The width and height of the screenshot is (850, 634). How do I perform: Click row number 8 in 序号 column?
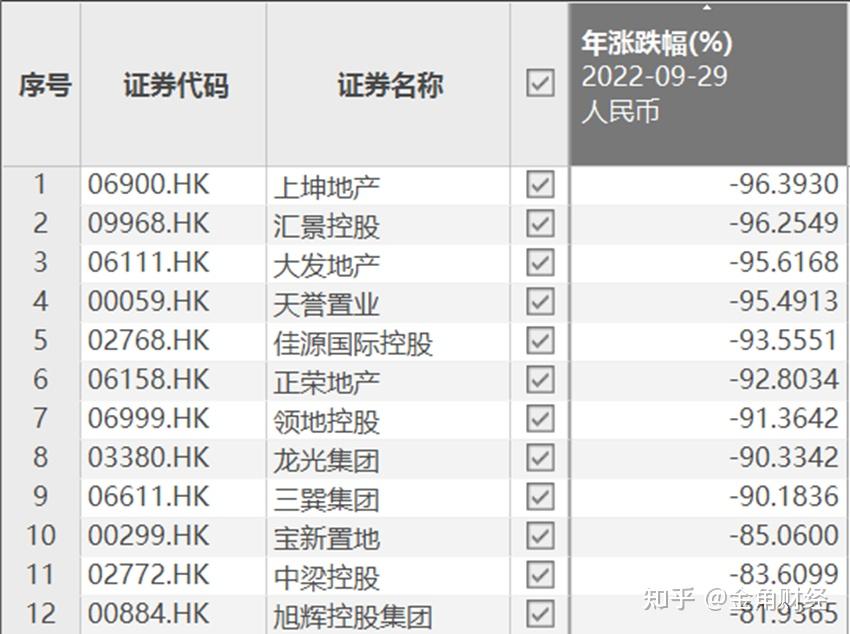tap(41, 457)
